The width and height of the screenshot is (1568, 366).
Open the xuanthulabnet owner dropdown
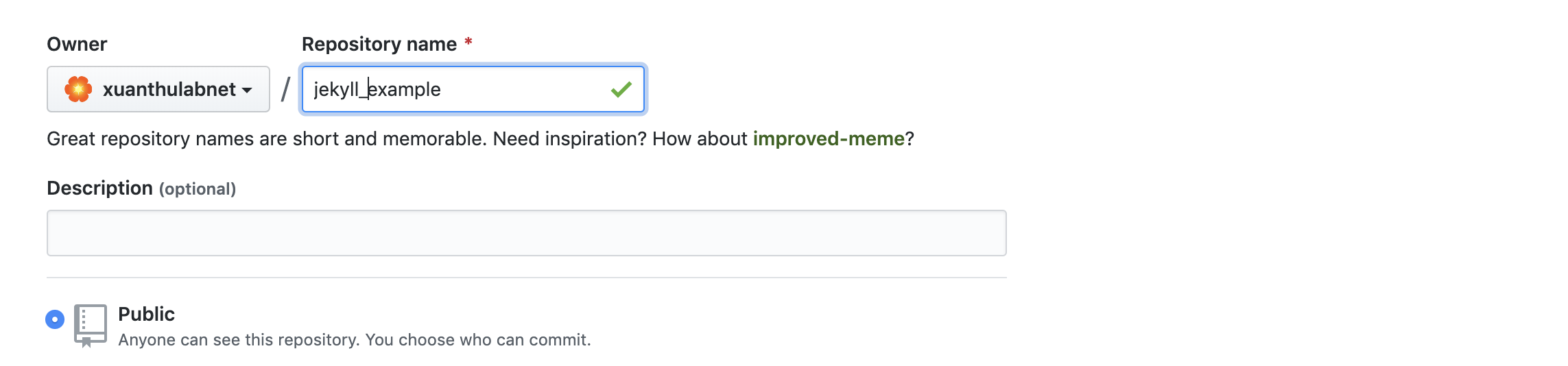coord(158,89)
